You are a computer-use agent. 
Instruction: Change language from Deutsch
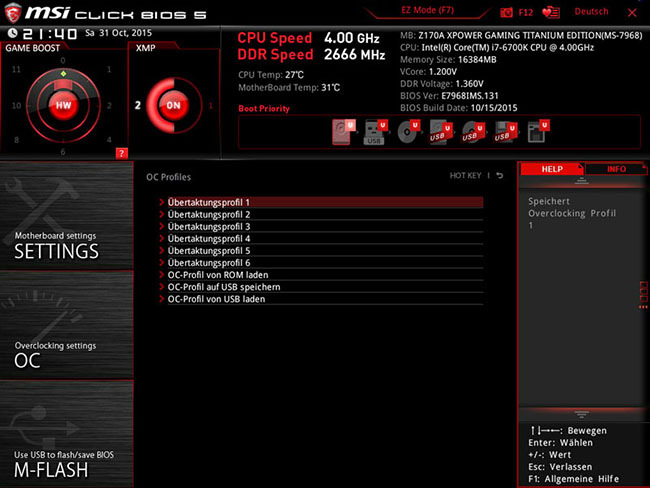coord(591,12)
